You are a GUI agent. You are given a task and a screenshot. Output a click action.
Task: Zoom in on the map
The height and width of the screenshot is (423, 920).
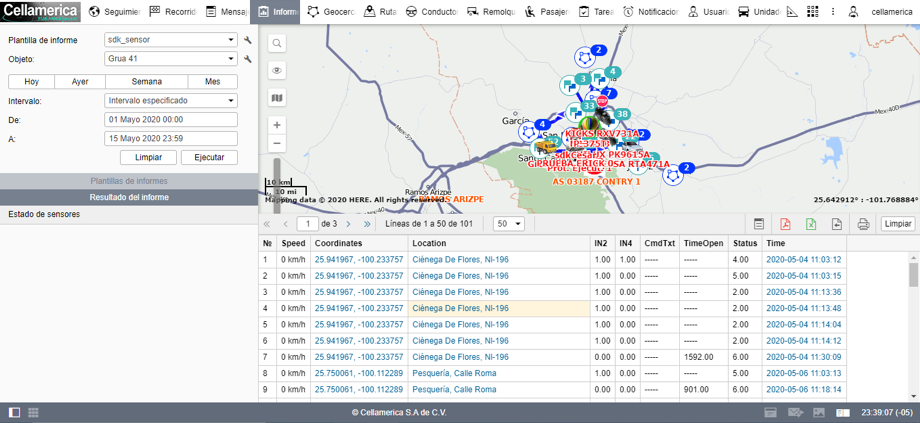277,125
